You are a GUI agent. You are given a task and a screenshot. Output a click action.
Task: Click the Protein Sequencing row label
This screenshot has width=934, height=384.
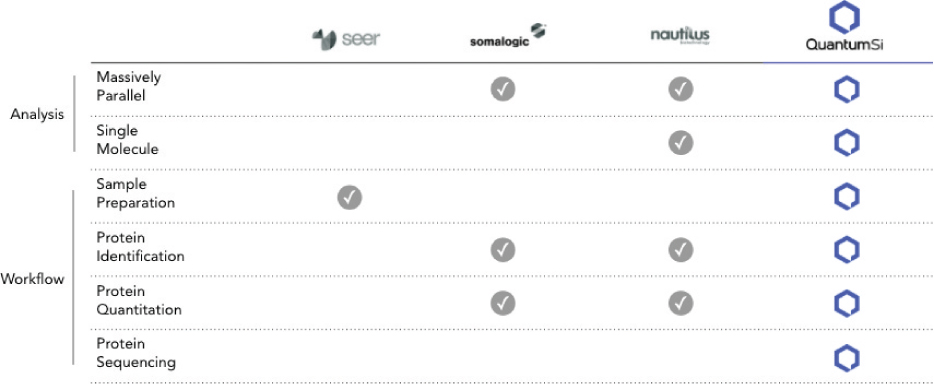(x=136, y=353)
